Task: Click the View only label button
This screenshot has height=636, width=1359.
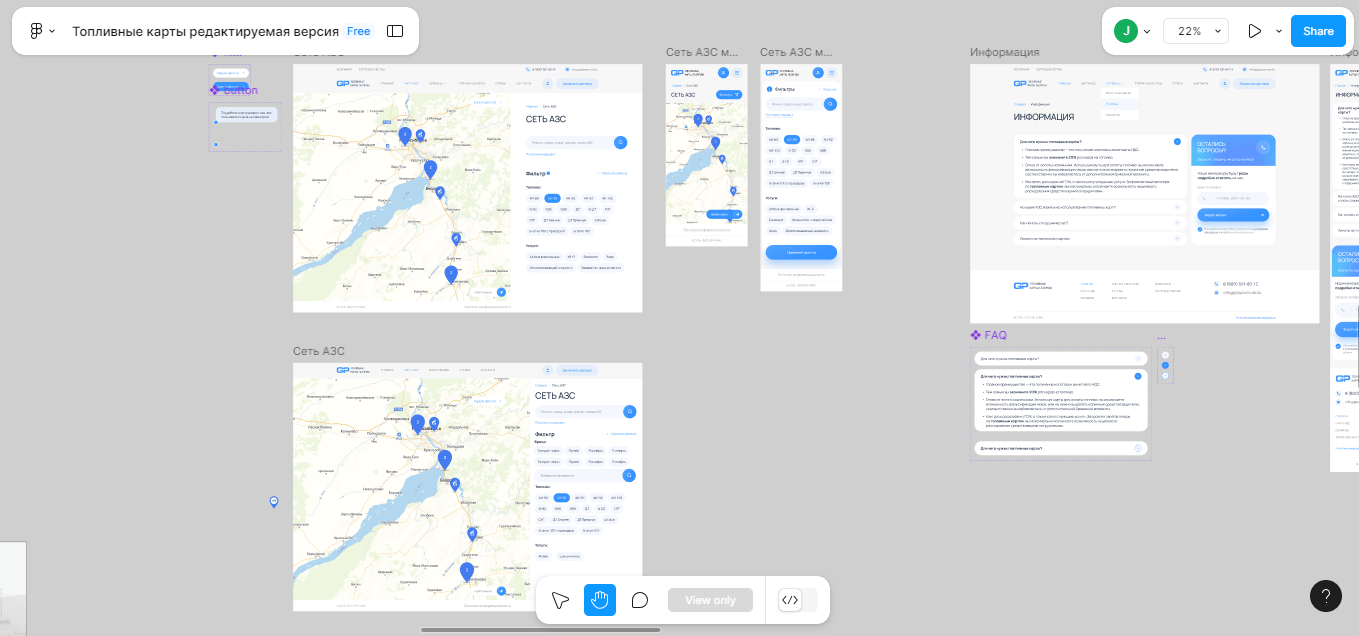Action: (710, 600)
